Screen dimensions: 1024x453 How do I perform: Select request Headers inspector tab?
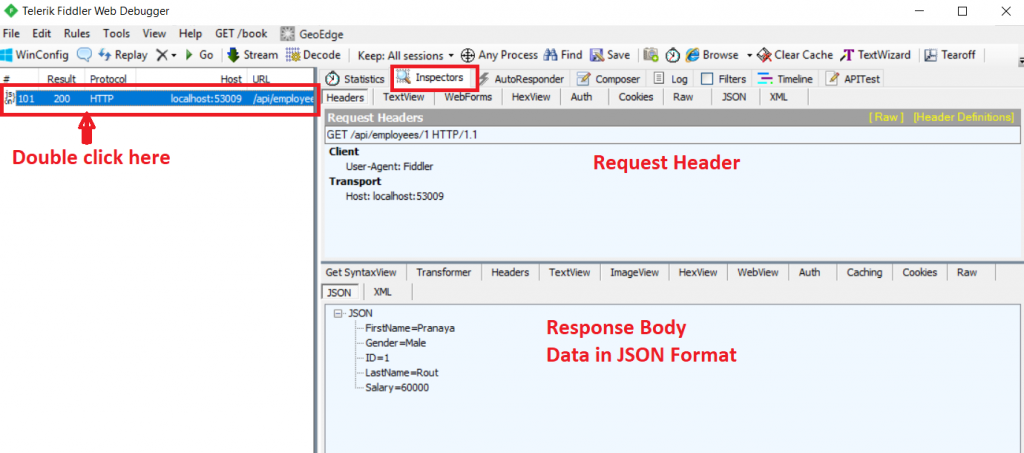pyautogui.click(x=345, y=97)
